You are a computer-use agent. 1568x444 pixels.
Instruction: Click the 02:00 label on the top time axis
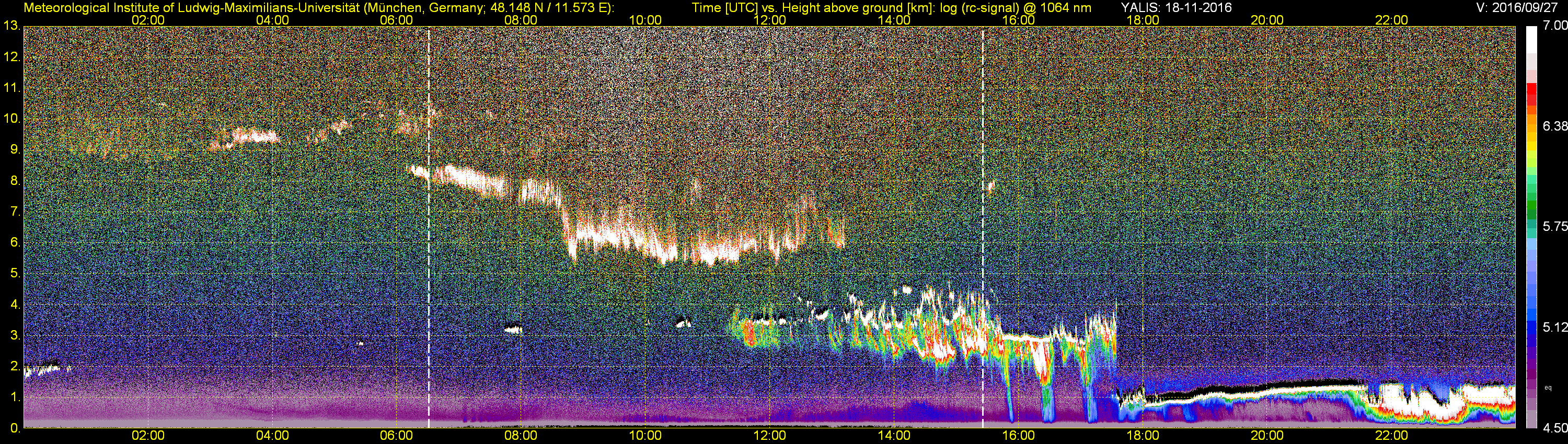[x=148, y=20]
